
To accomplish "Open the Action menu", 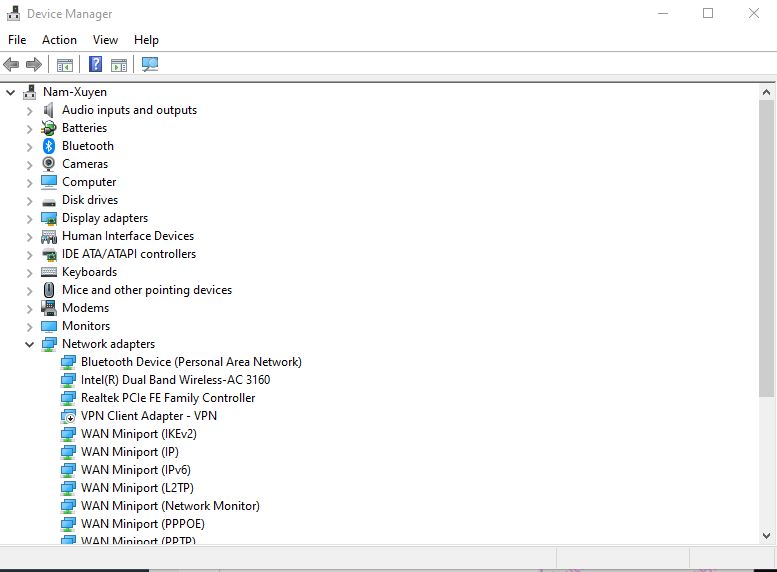I will (x=59, y=40).
